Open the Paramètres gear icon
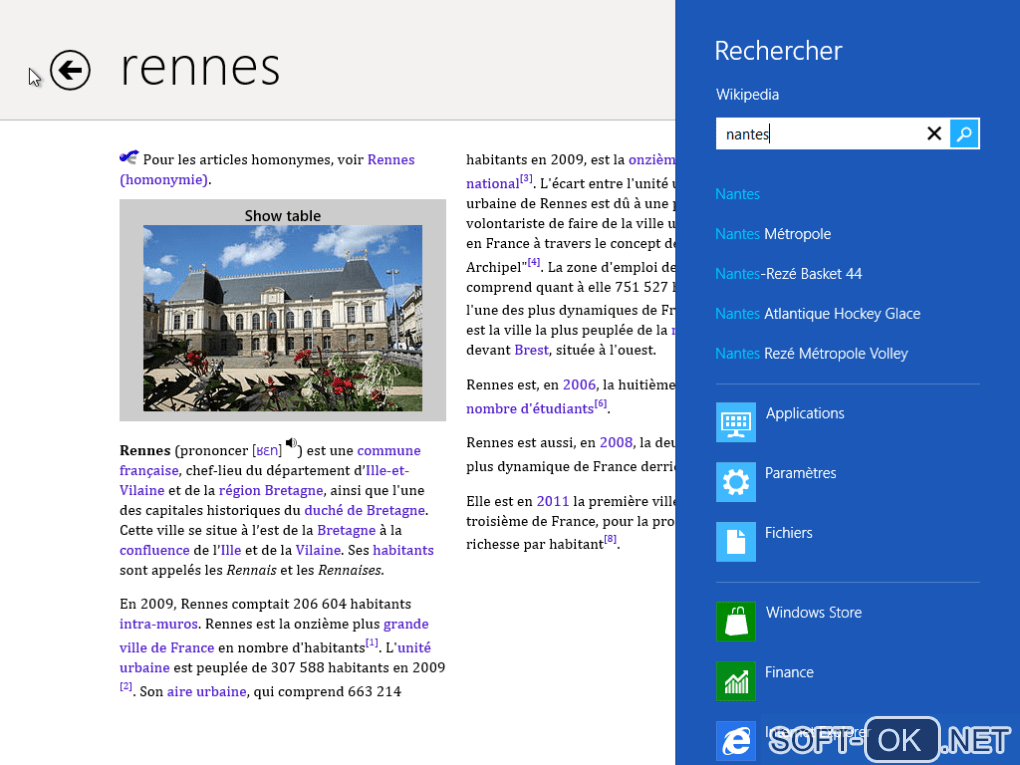Image resolution: width=1020 pixels, height=765 pixels. [x=736, y=482]
